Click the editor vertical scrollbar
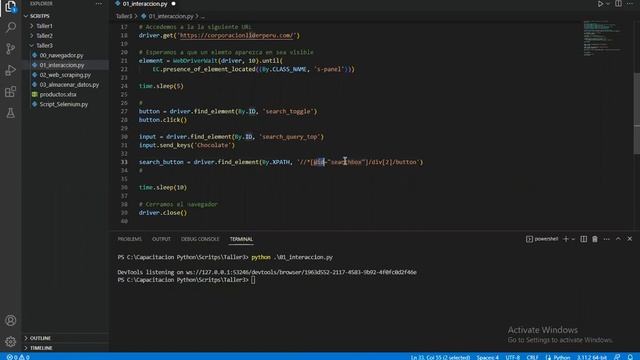640x360 pixels. 636,113
